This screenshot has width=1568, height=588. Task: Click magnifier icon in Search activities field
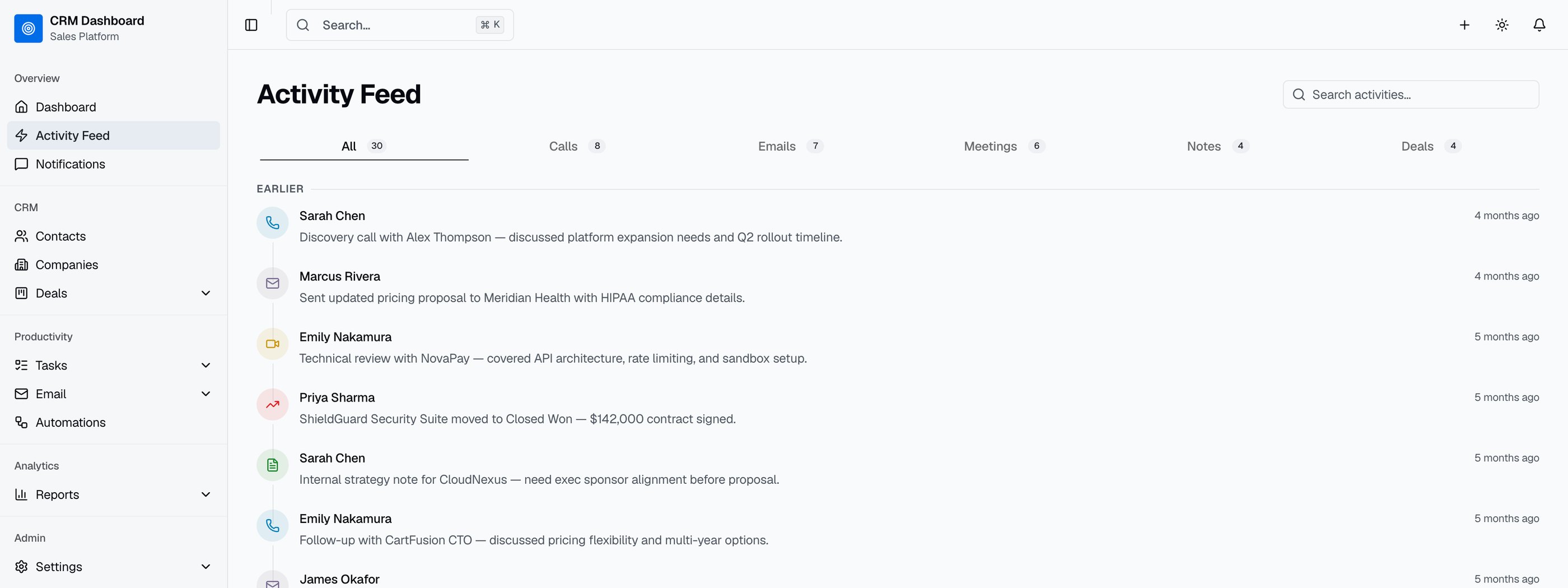pyautogui.click(x=1298, y=94)
